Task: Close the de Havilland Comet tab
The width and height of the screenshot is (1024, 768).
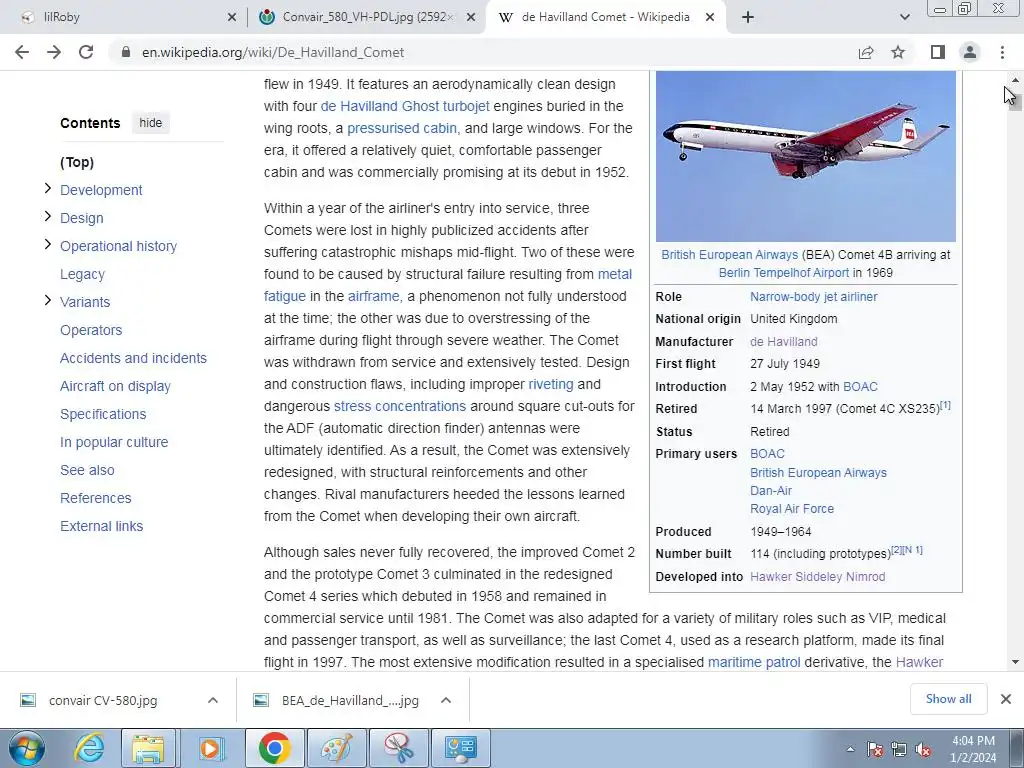Action: coord(710,18)
